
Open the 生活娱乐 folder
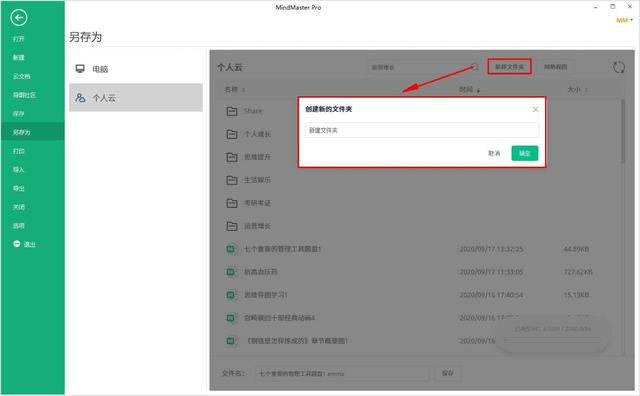click(257, 180)
